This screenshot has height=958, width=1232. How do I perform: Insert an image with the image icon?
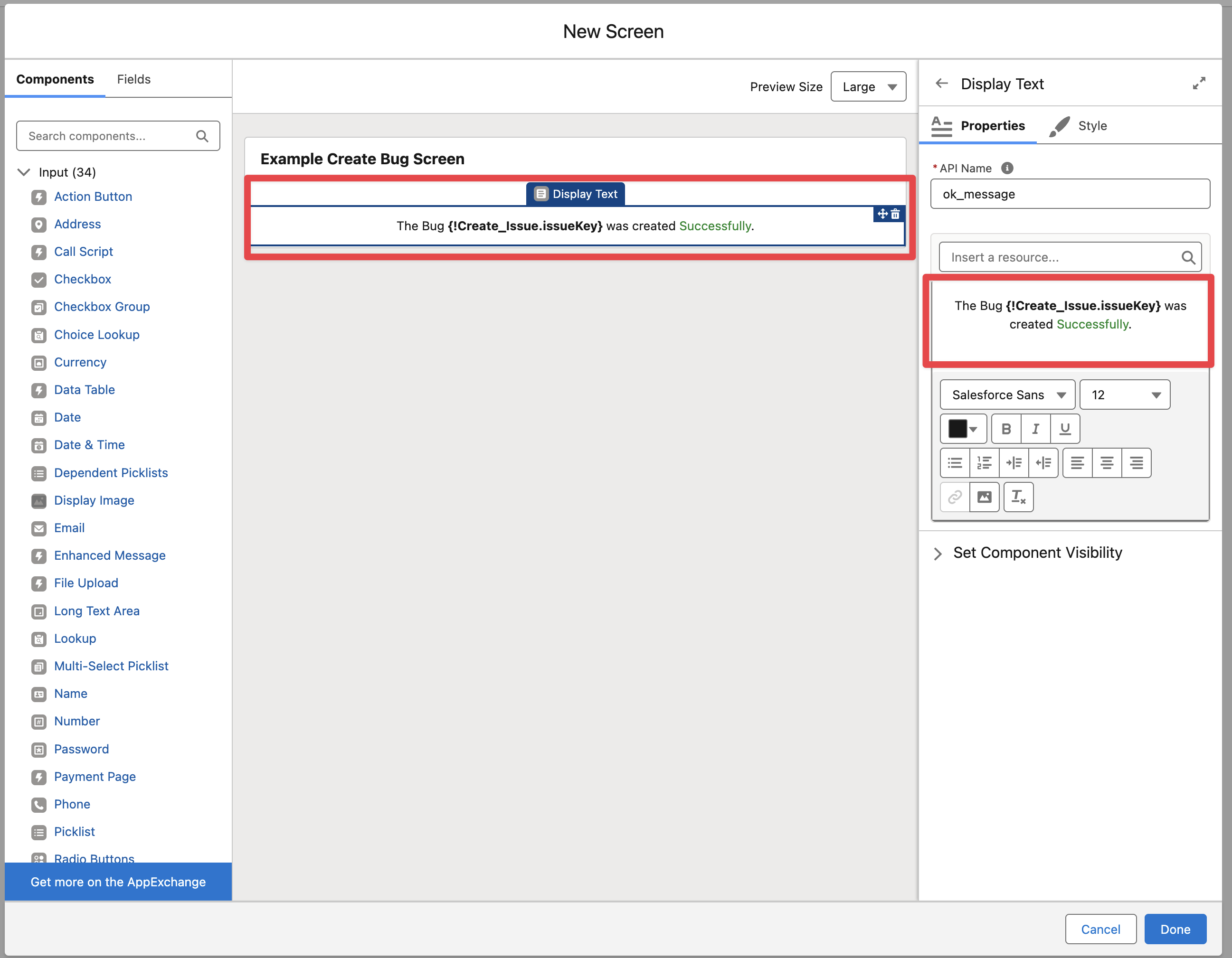(985, 497)
